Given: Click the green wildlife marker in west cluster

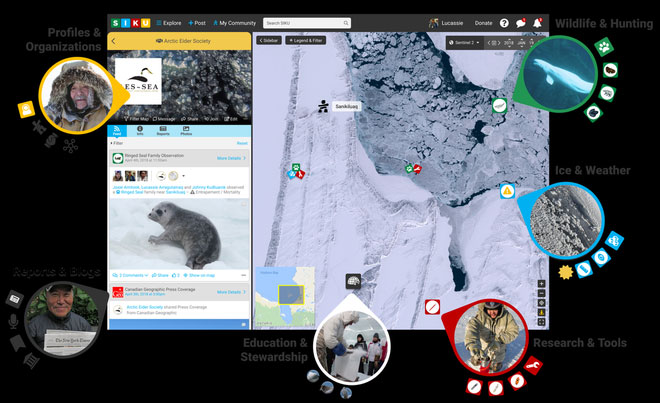Looking at the screenshot, I should (x=296, y=168).
